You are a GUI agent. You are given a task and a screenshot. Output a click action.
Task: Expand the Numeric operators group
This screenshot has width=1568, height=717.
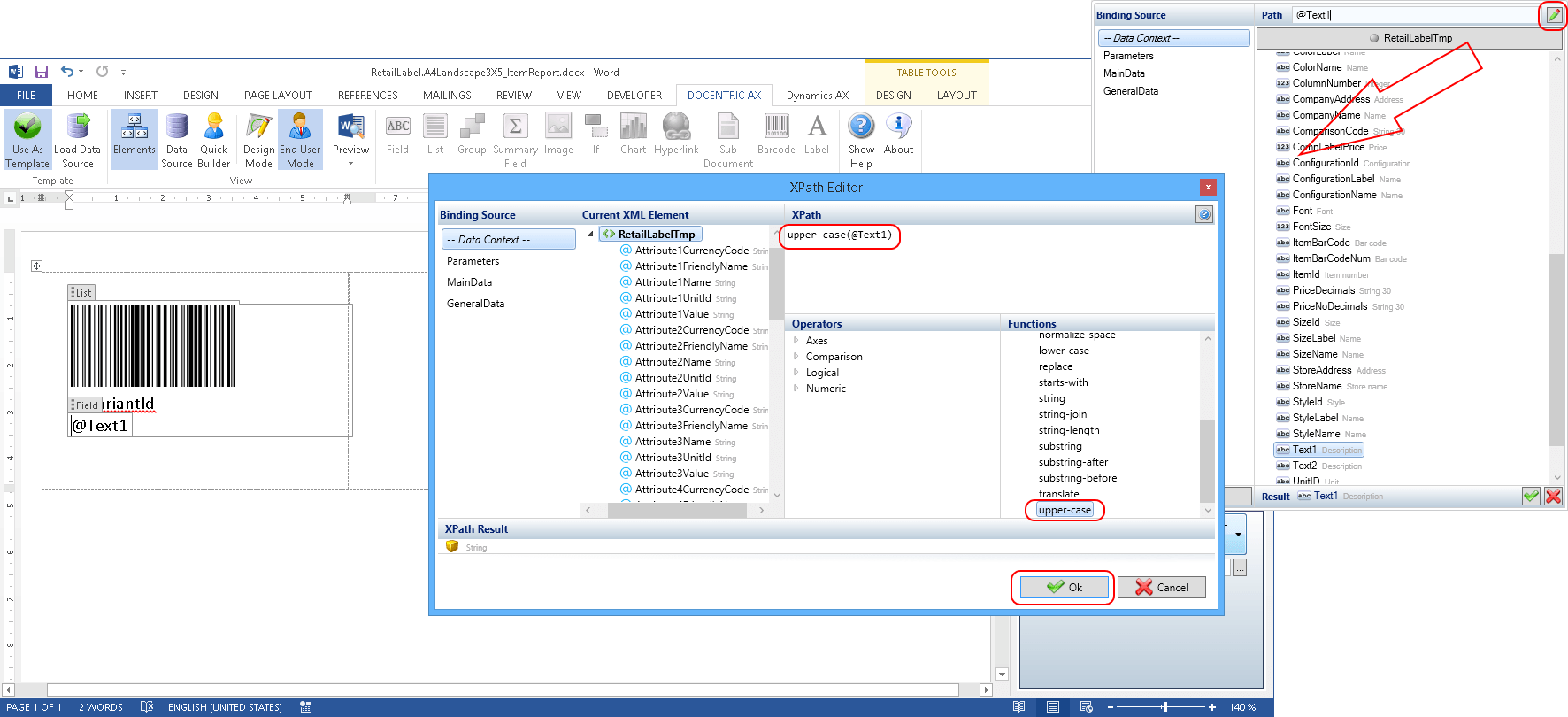796,389
